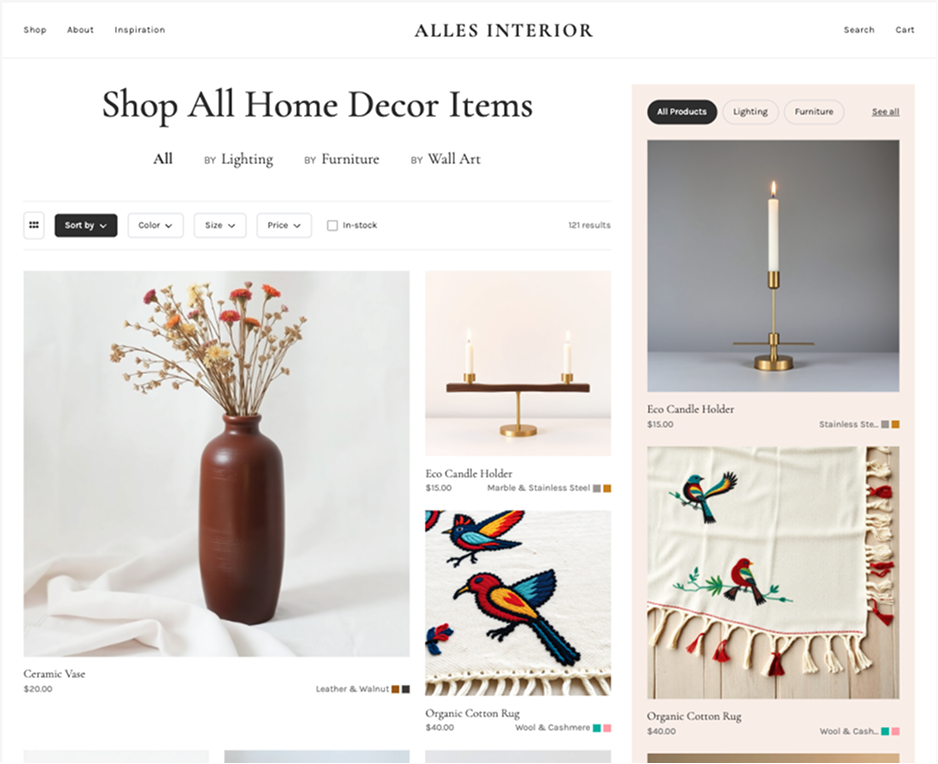Choose the teal swatch under Organic Cotton Rug

coord(596,728)
